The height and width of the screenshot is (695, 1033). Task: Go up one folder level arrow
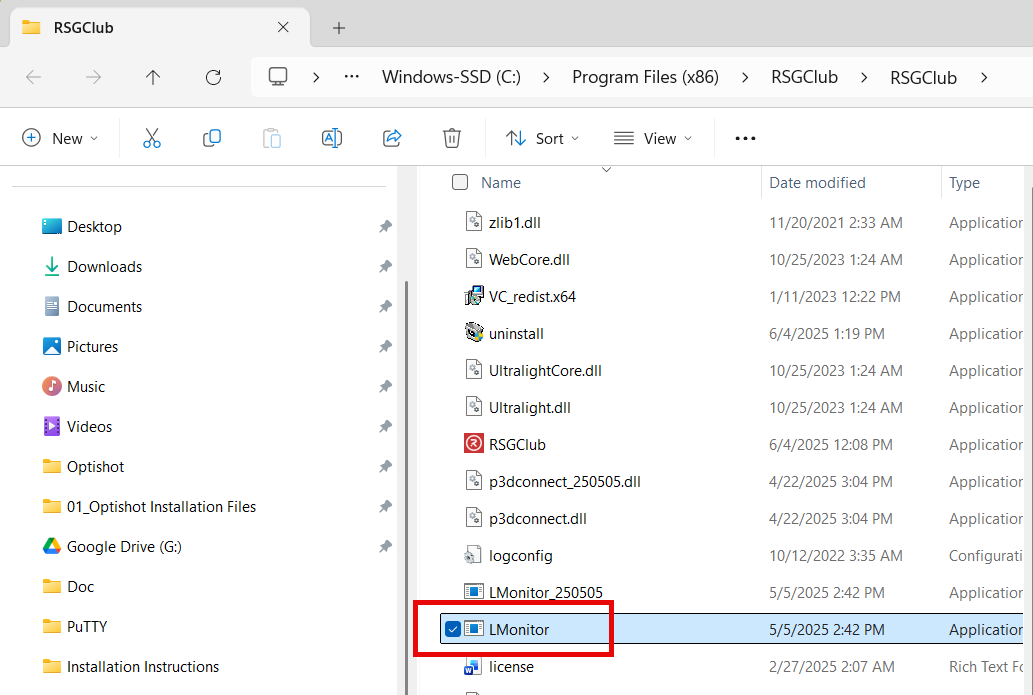coord(153,78)
